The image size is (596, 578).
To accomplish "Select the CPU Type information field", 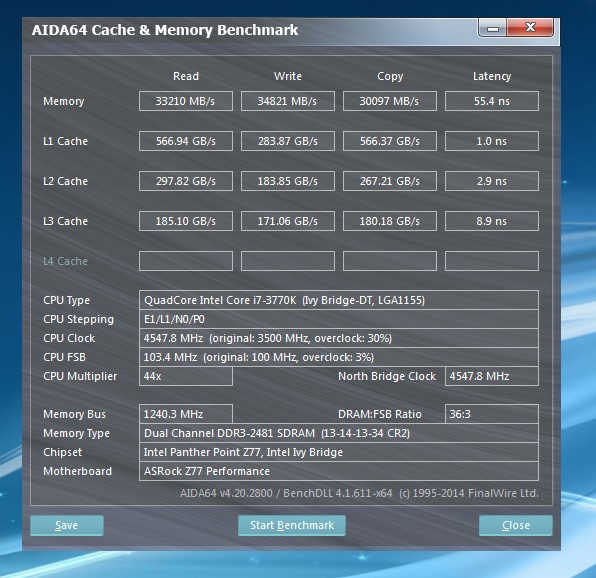I will 339,300.
